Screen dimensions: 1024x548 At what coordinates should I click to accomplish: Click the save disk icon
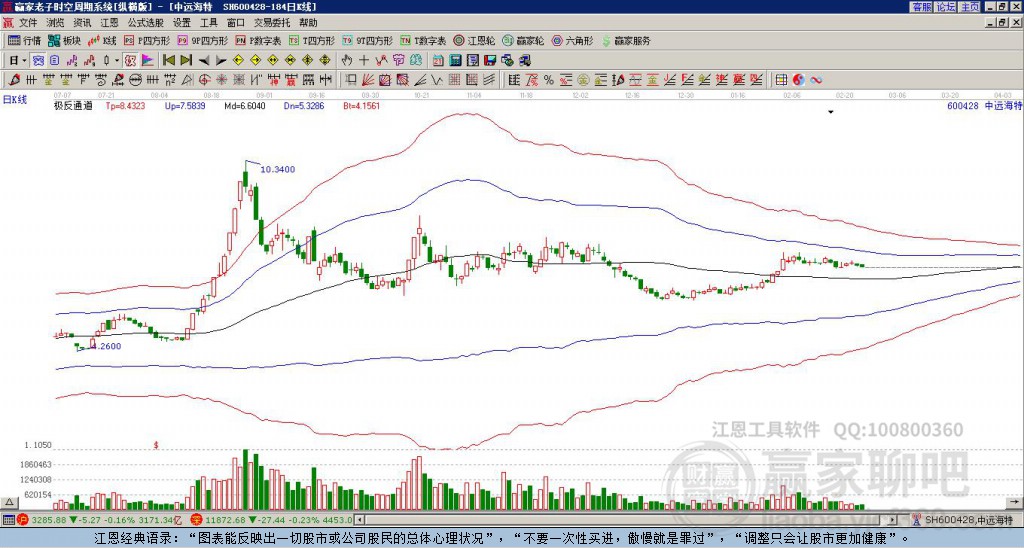click(x=490, y=60)
